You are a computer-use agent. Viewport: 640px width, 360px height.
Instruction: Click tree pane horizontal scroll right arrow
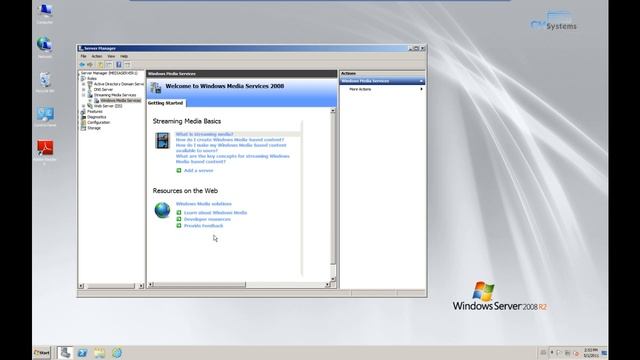coord(141,286)
